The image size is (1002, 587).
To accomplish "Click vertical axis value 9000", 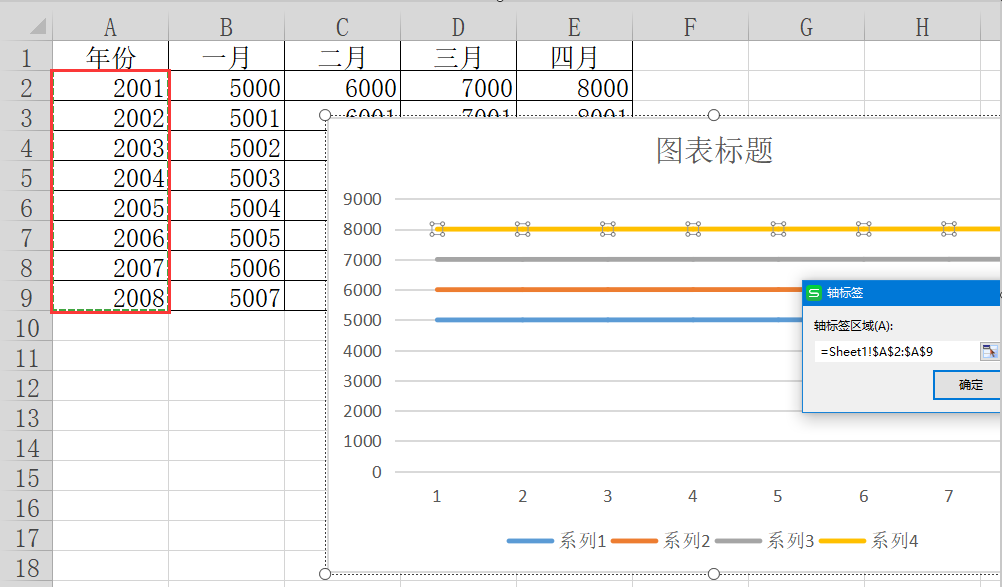I will [x=362, y=199].
